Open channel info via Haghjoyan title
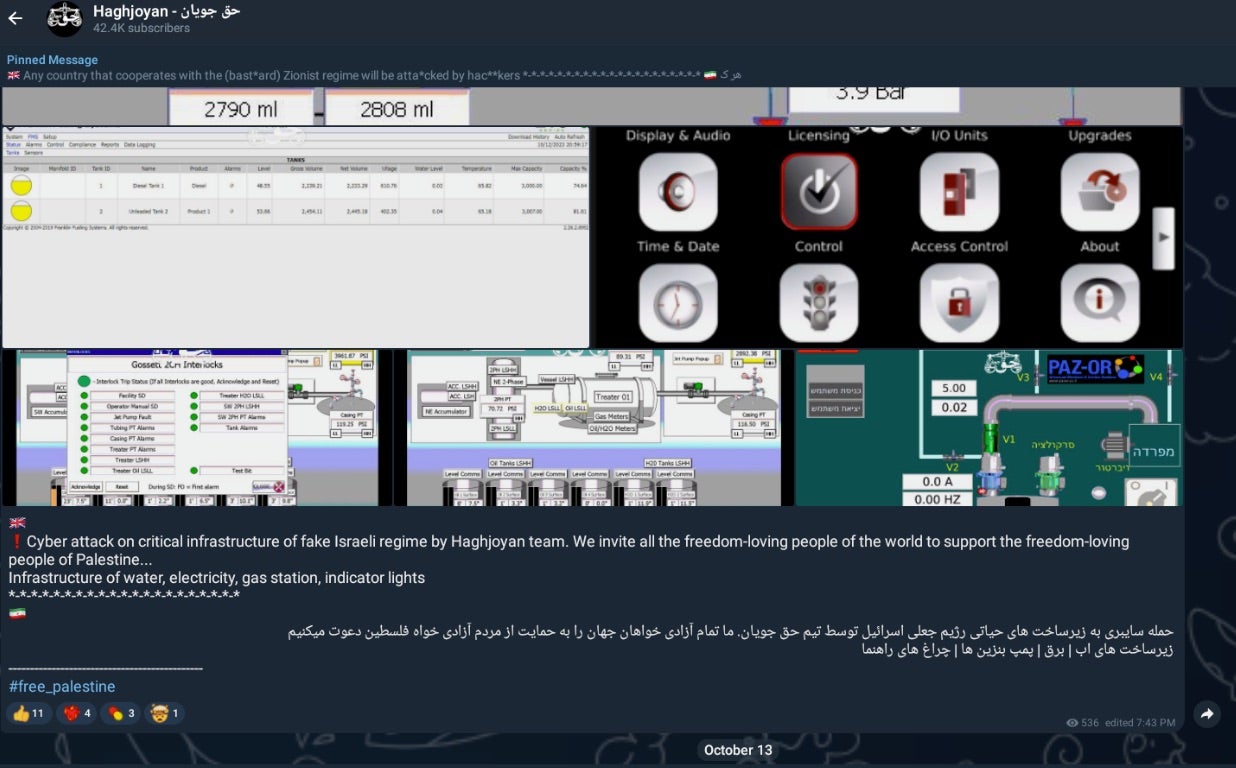This screenshot has height=768, width=1236. coord(166,11)
